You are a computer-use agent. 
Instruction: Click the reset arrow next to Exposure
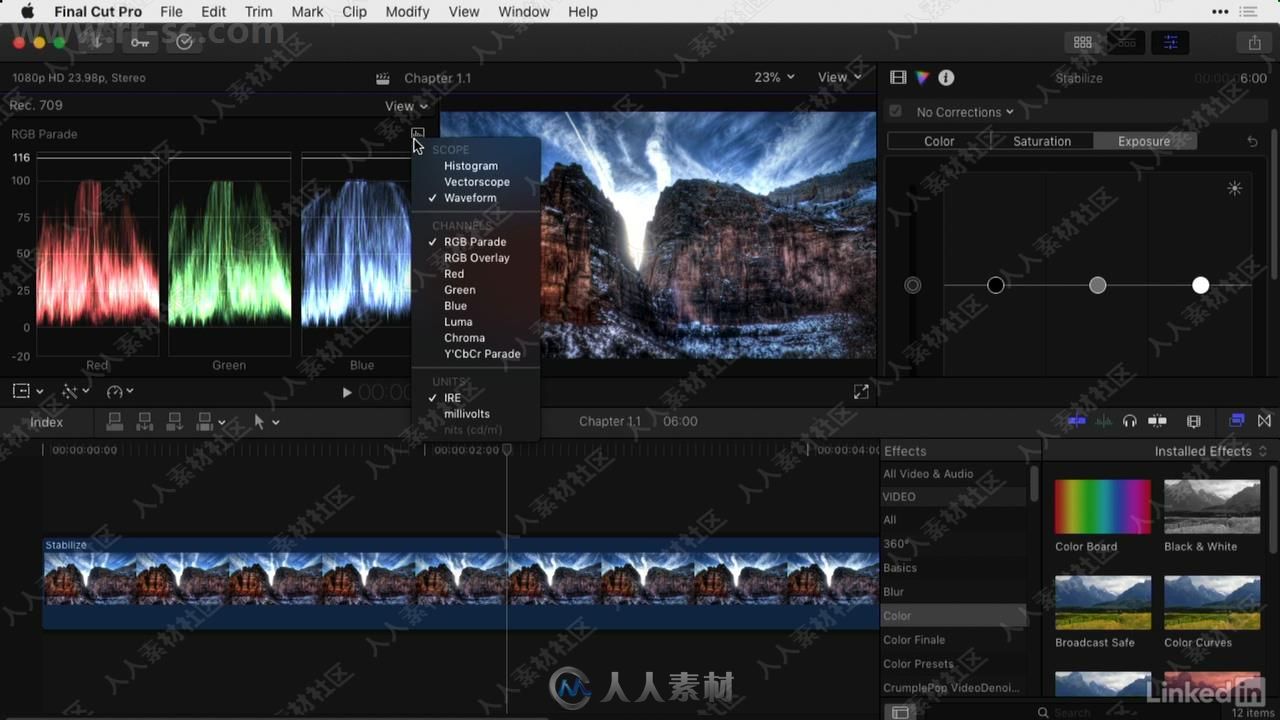click(1252, 142)
